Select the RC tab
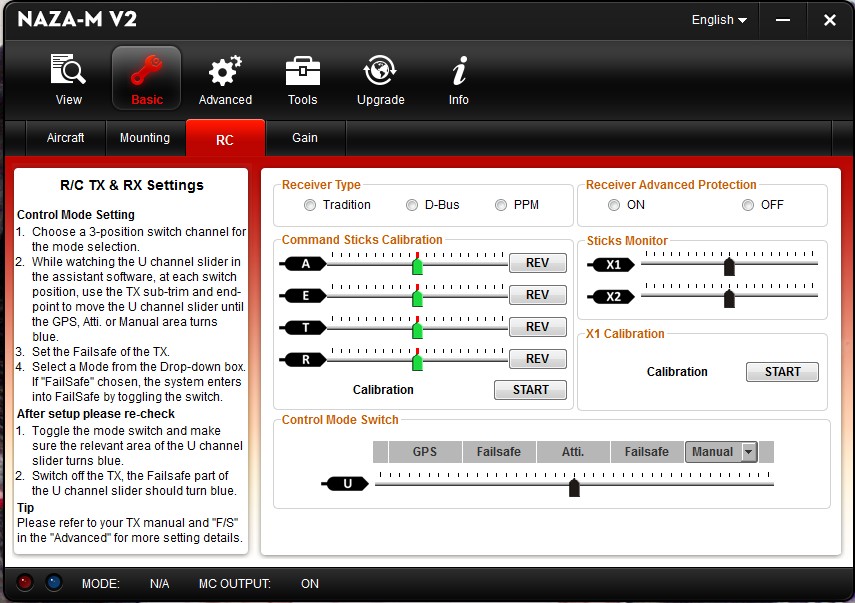The image size is (855, 603). 225,139
